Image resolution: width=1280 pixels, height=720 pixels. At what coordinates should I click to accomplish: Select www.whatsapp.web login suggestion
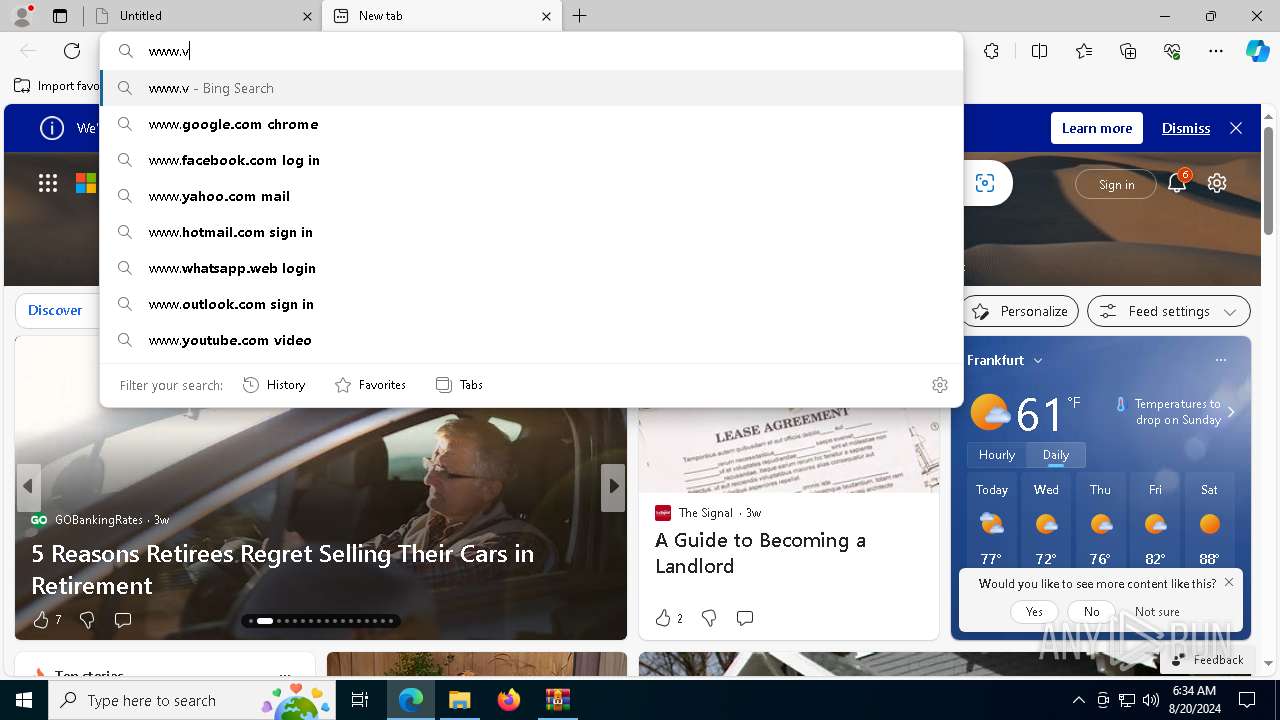pyautogui.click(x=532, y=268)
